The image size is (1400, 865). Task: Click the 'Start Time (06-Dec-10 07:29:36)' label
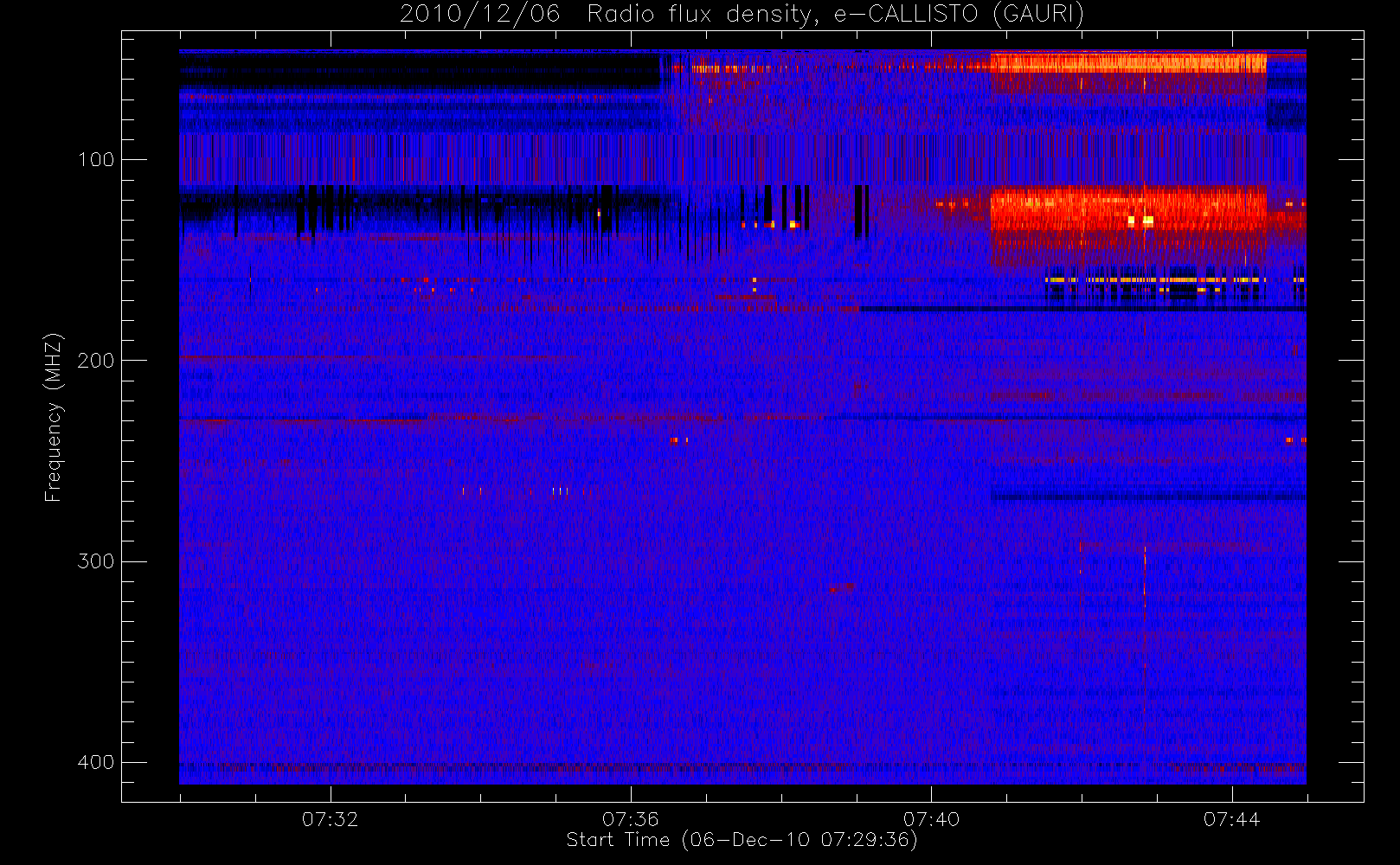(x=742, y=840)
